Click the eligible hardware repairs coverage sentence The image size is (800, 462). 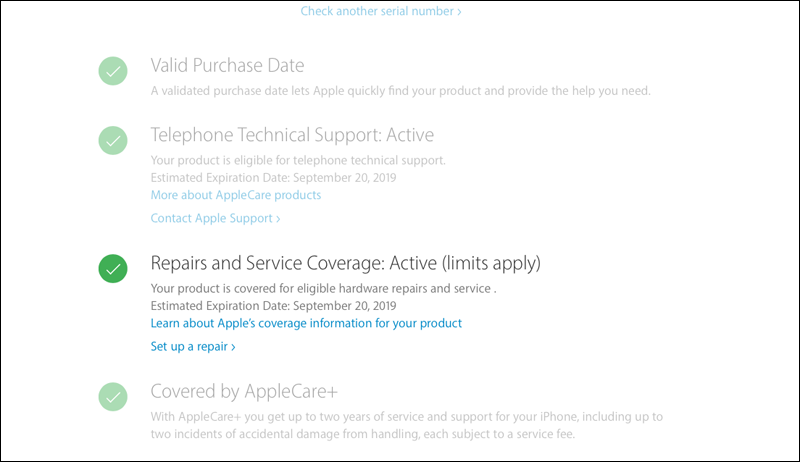pos(323,289)
